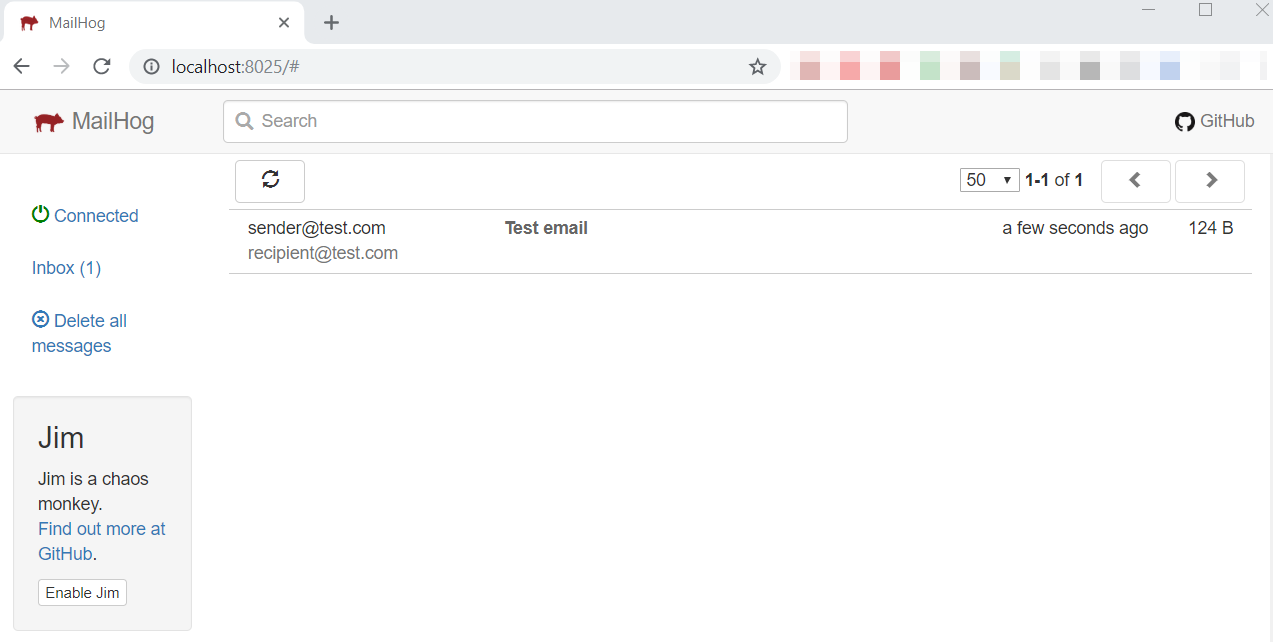Click the browser reload page icon
This screenshot has width=1273, height=642.
pyautogui.click(x=101, y=66)
